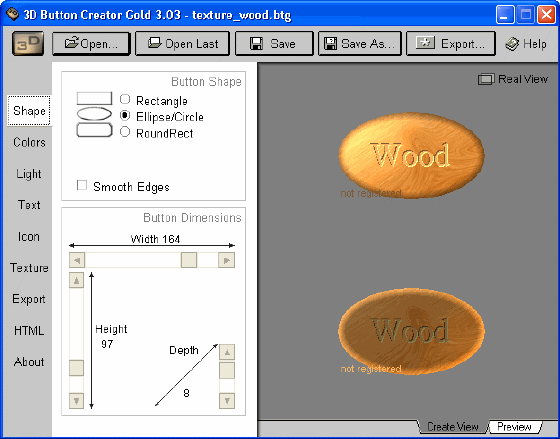The image size is (560, 439).
Task: Click the Depth scrollbar up arrow
Action: pyautogui.click(x=227, y=352)
